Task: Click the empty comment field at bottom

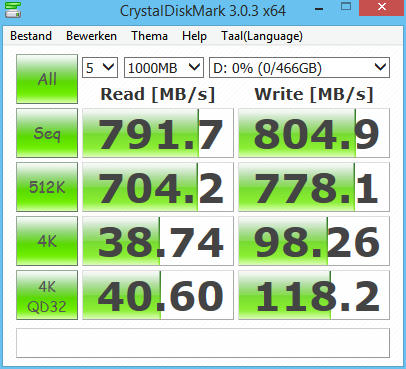Action: (x=203, y=343)
